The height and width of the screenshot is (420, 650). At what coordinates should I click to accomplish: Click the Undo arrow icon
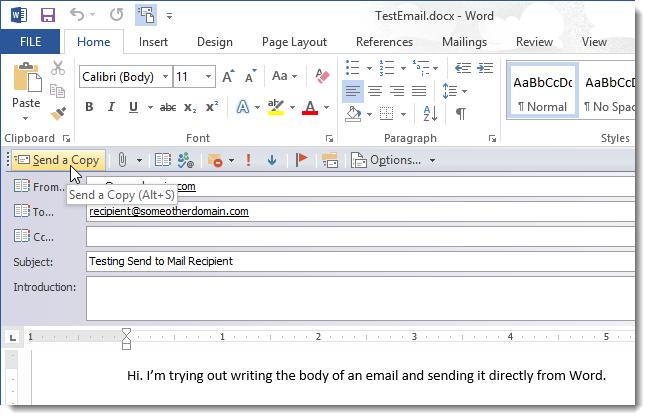coord(78,15)
